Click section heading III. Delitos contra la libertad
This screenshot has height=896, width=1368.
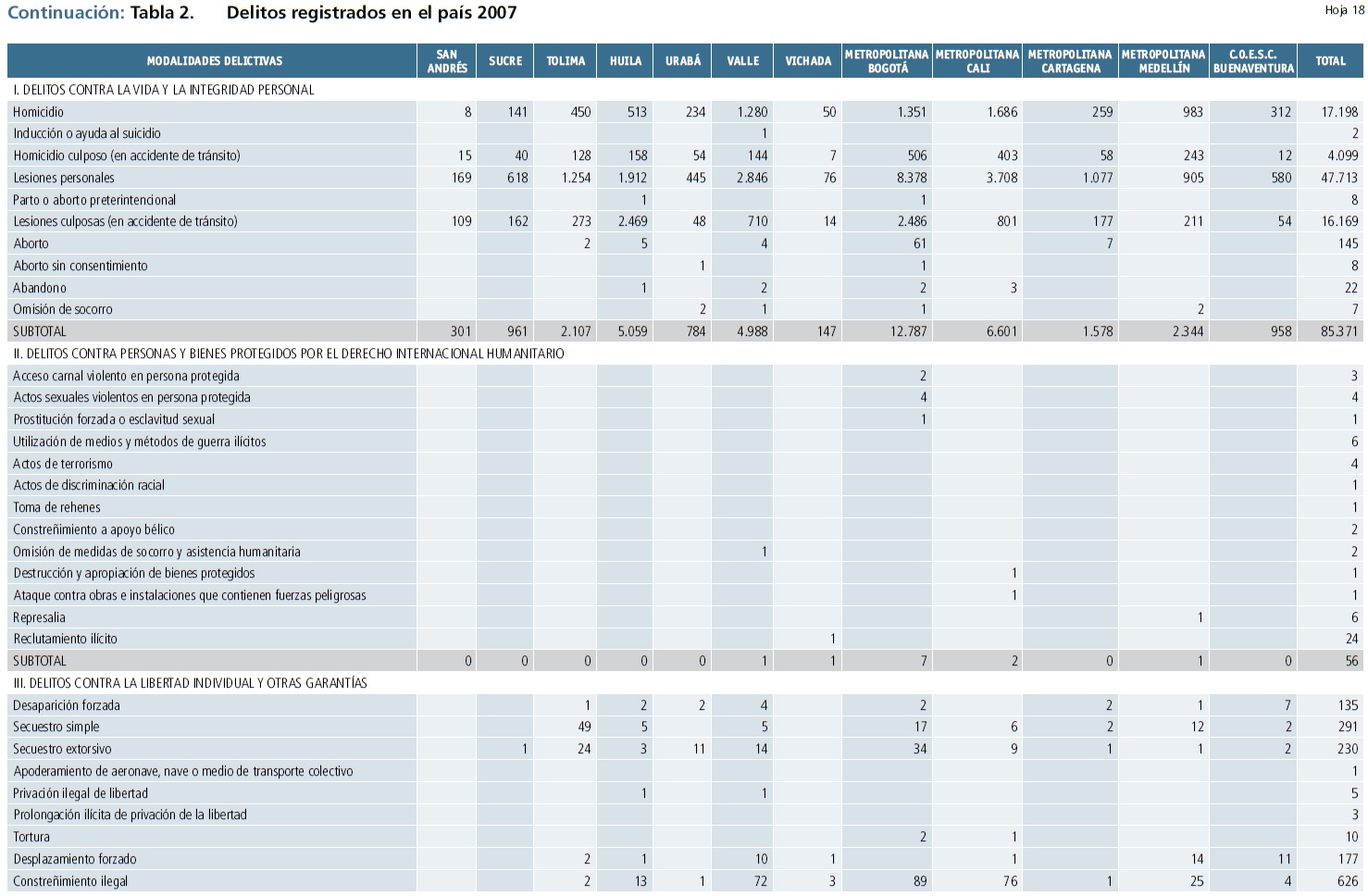[190, 683]
